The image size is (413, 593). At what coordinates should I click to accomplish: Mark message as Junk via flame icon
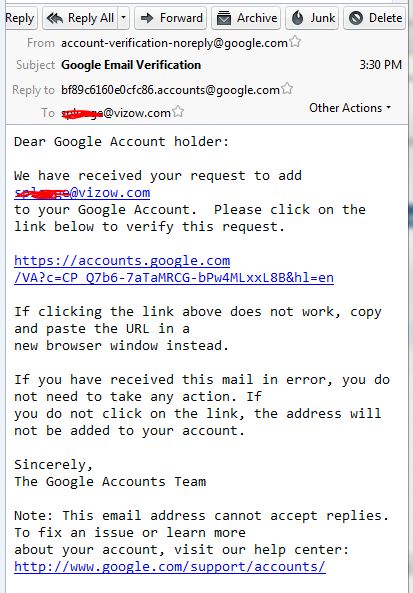pyautogui.click(x=298, y=18)
